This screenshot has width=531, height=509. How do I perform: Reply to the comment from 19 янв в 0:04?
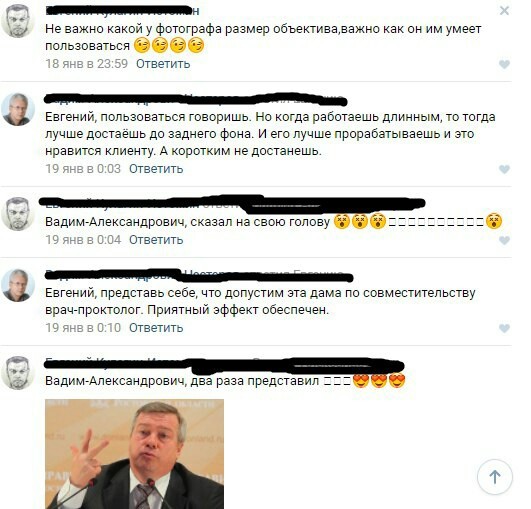point(156,240)
